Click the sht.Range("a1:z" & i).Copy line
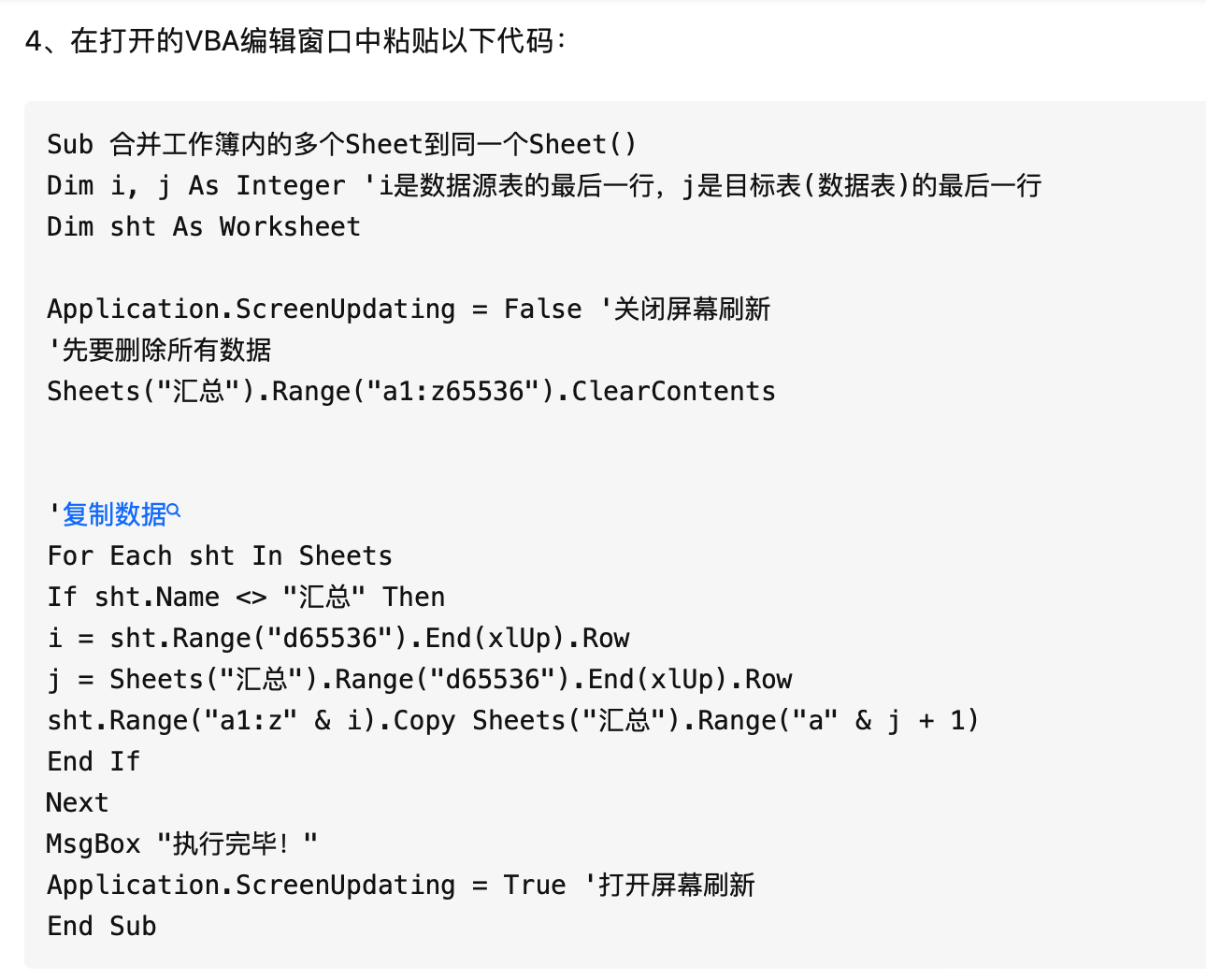 tap(513, 721)
